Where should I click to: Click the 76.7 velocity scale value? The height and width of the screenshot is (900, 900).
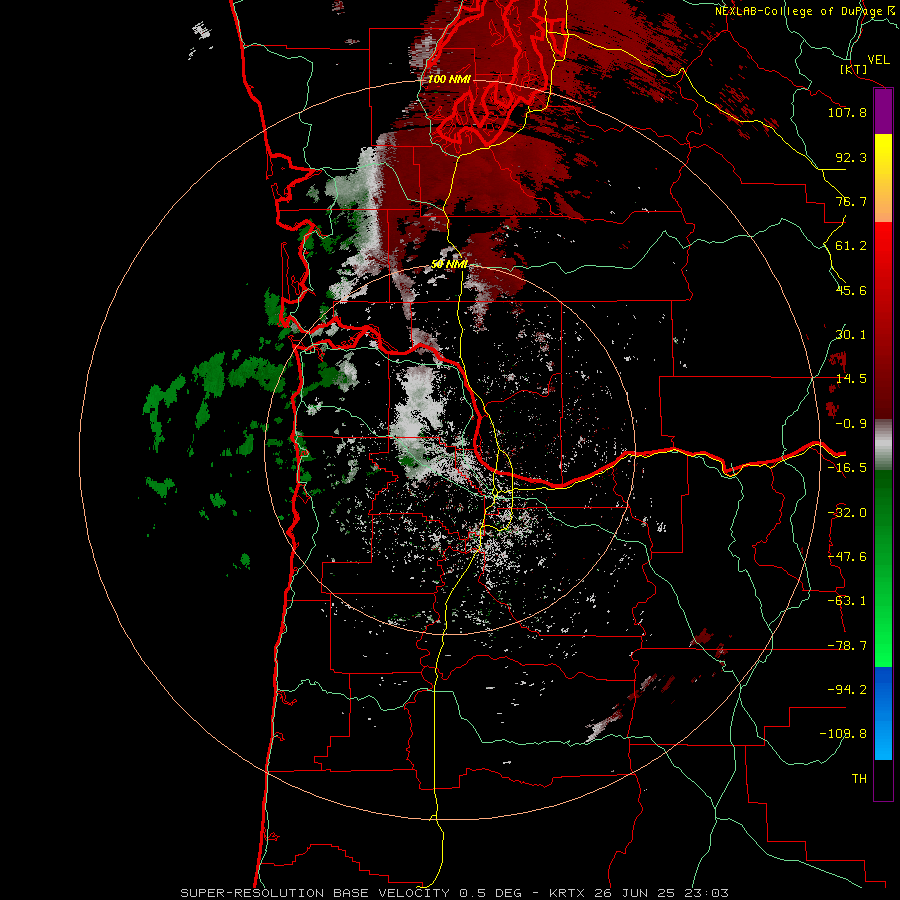click(x=851, y=201)
